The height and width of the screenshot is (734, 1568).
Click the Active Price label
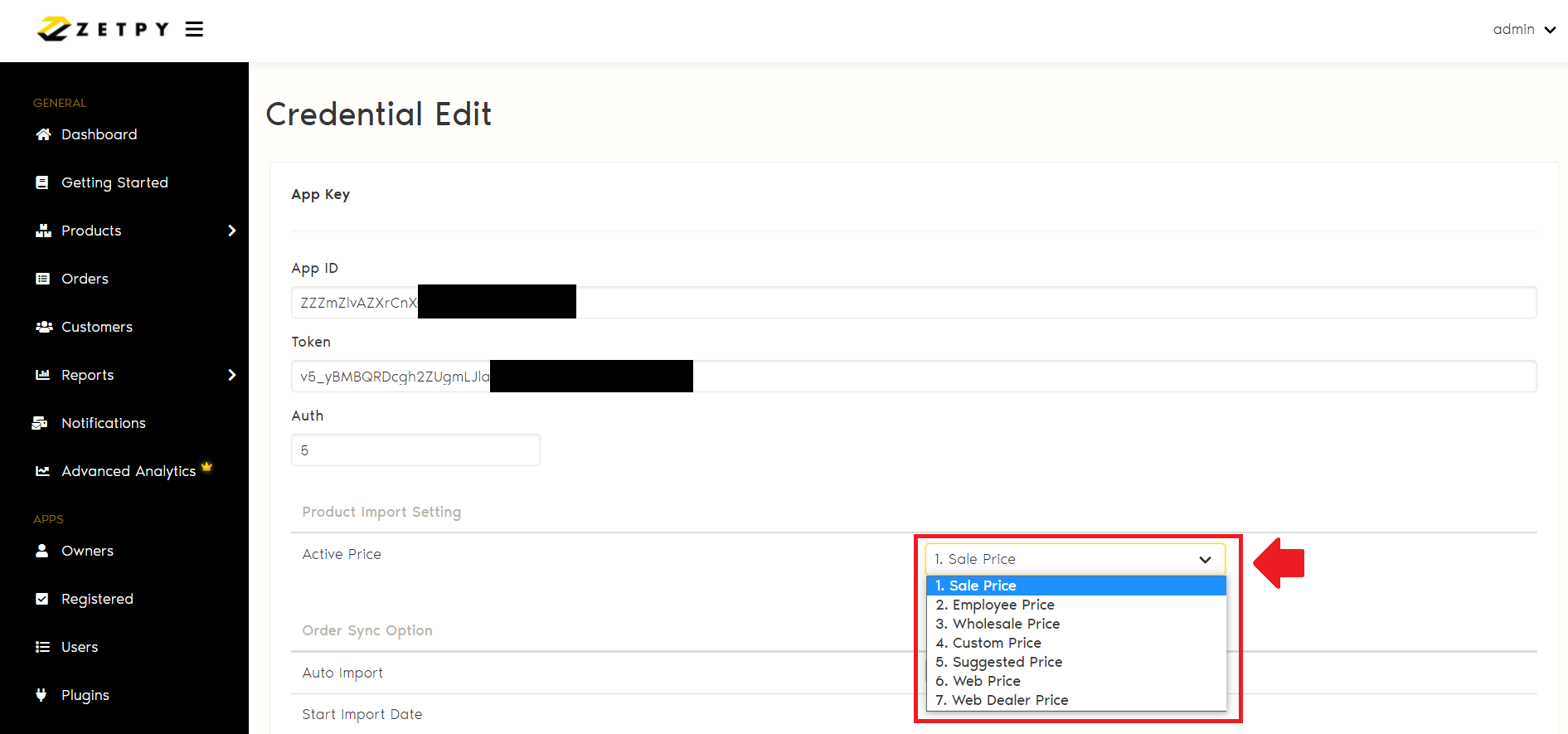coord(342,554)
